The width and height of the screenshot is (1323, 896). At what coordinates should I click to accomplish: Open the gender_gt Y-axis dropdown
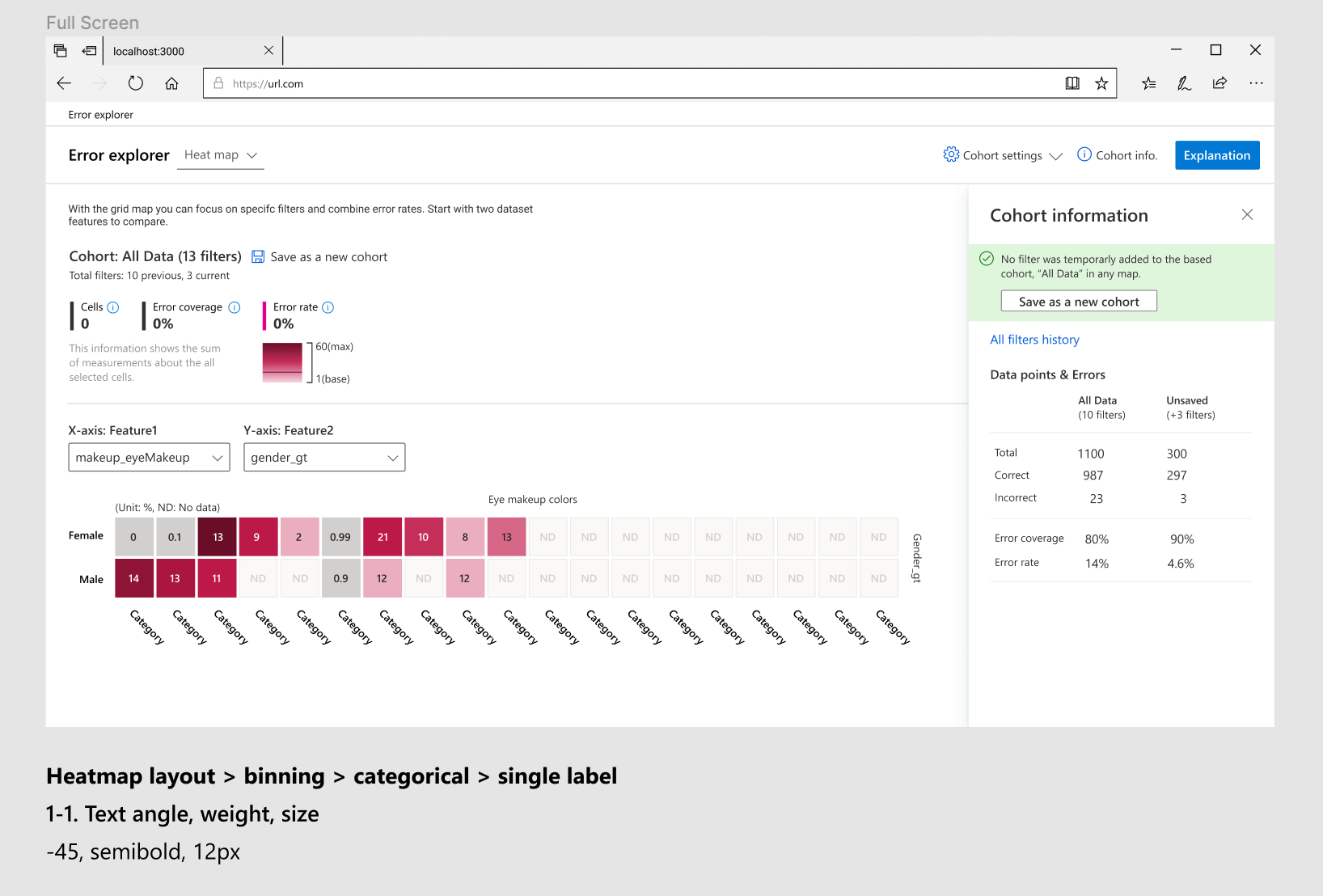point(324,458)
